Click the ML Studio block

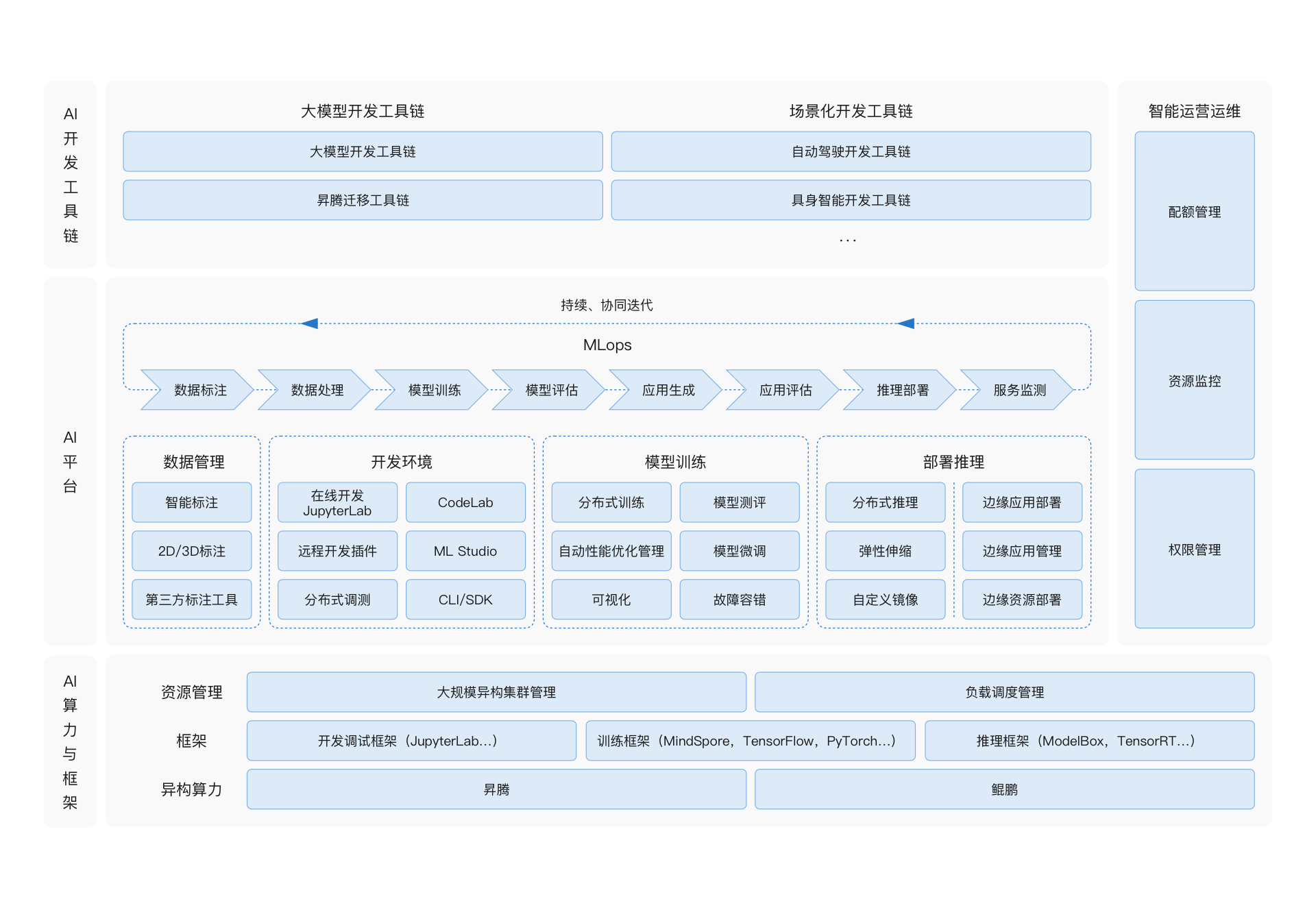tap(465, 551)
